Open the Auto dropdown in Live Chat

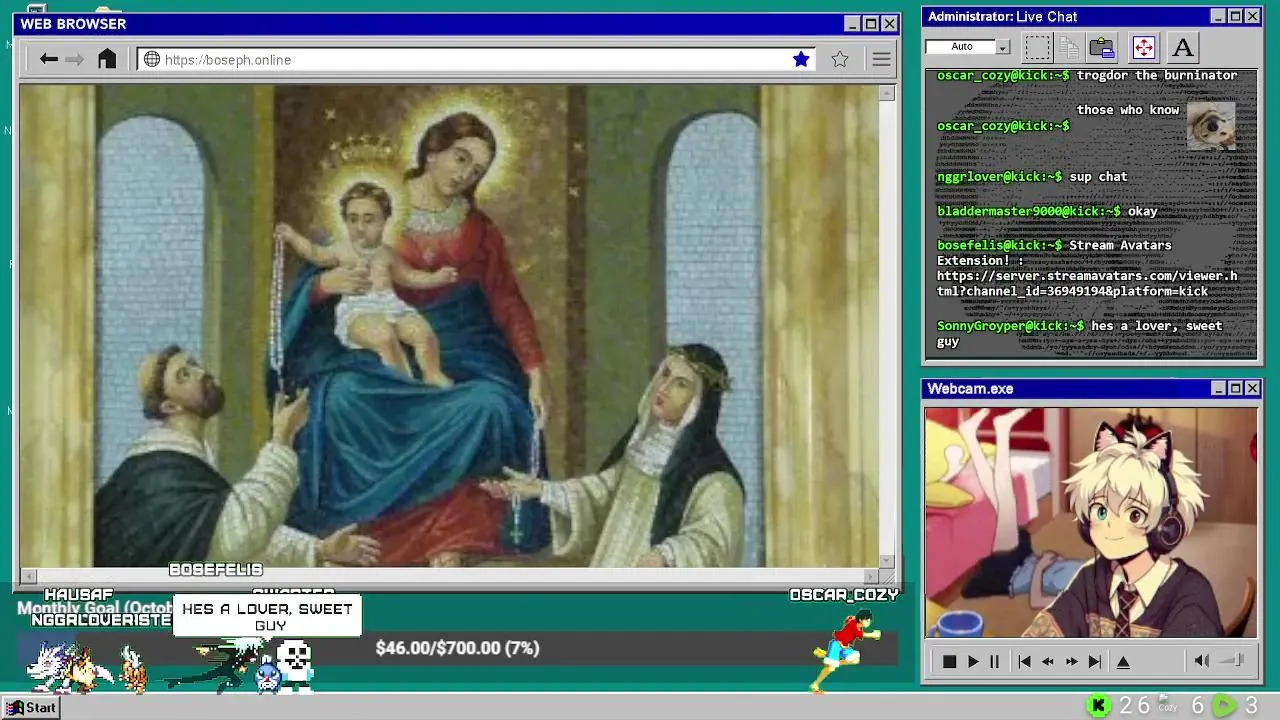click(x=1003, y=47)
